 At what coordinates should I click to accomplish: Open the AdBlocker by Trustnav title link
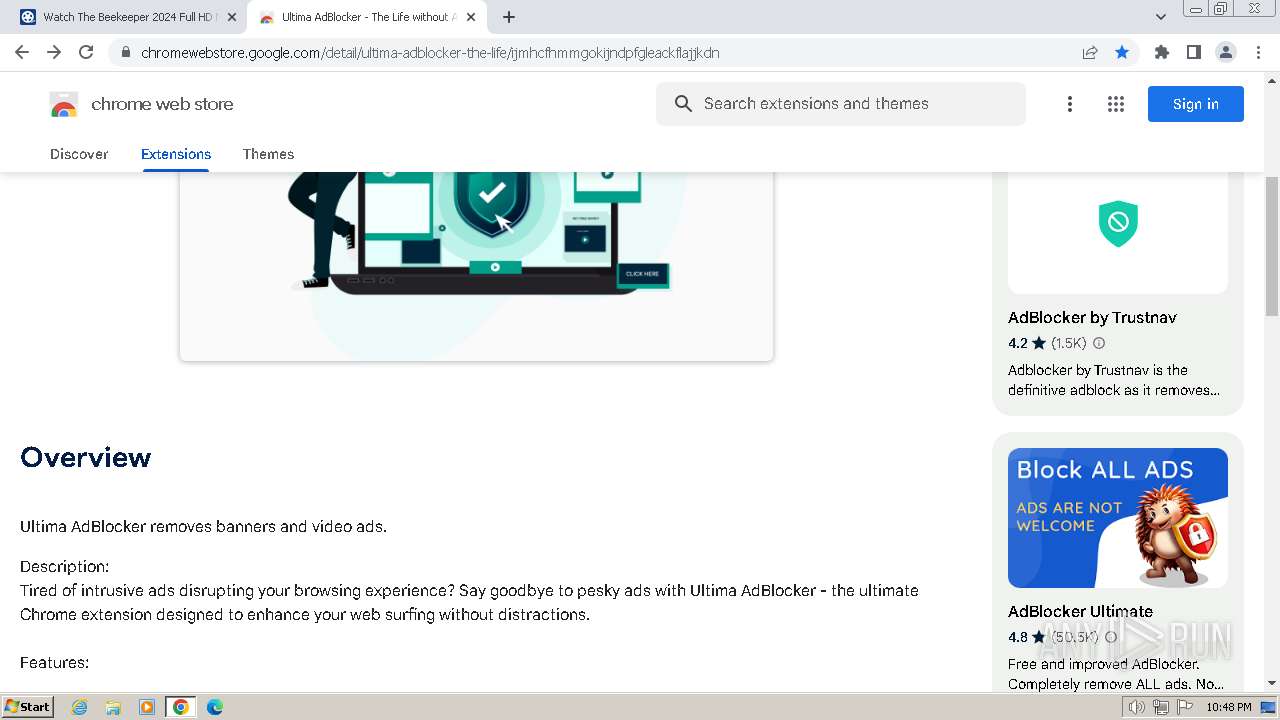point(1092,318)
